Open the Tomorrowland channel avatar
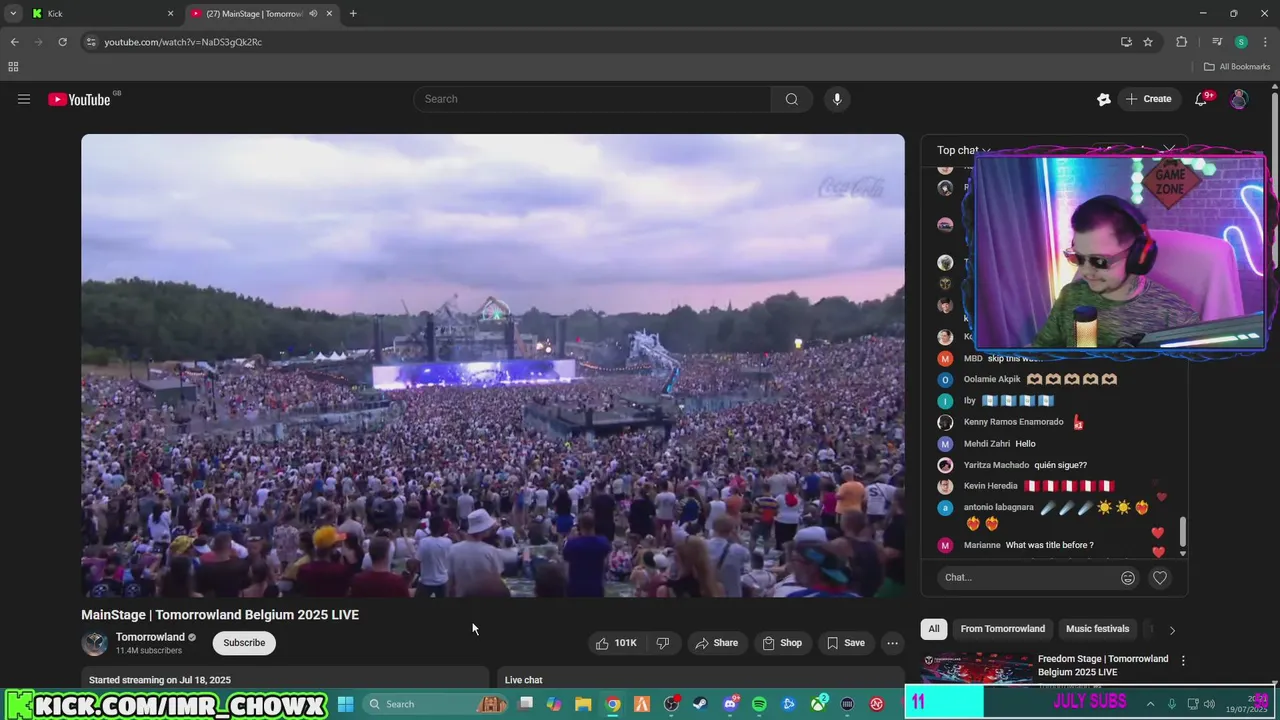 [95, 643]
